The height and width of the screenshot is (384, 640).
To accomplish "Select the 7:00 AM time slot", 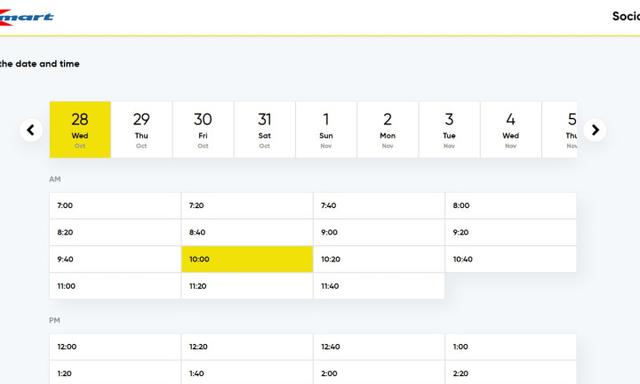I will (115, 206).
